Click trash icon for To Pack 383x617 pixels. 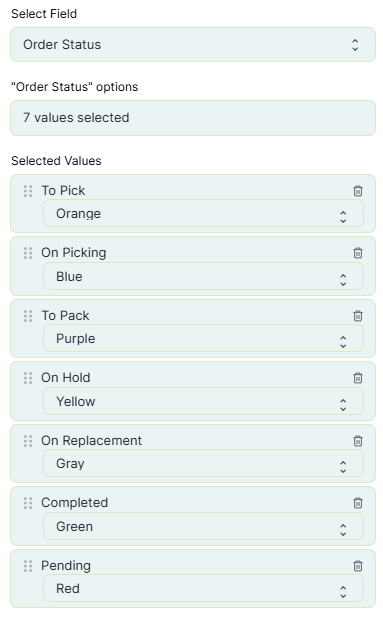coord(357,316)
